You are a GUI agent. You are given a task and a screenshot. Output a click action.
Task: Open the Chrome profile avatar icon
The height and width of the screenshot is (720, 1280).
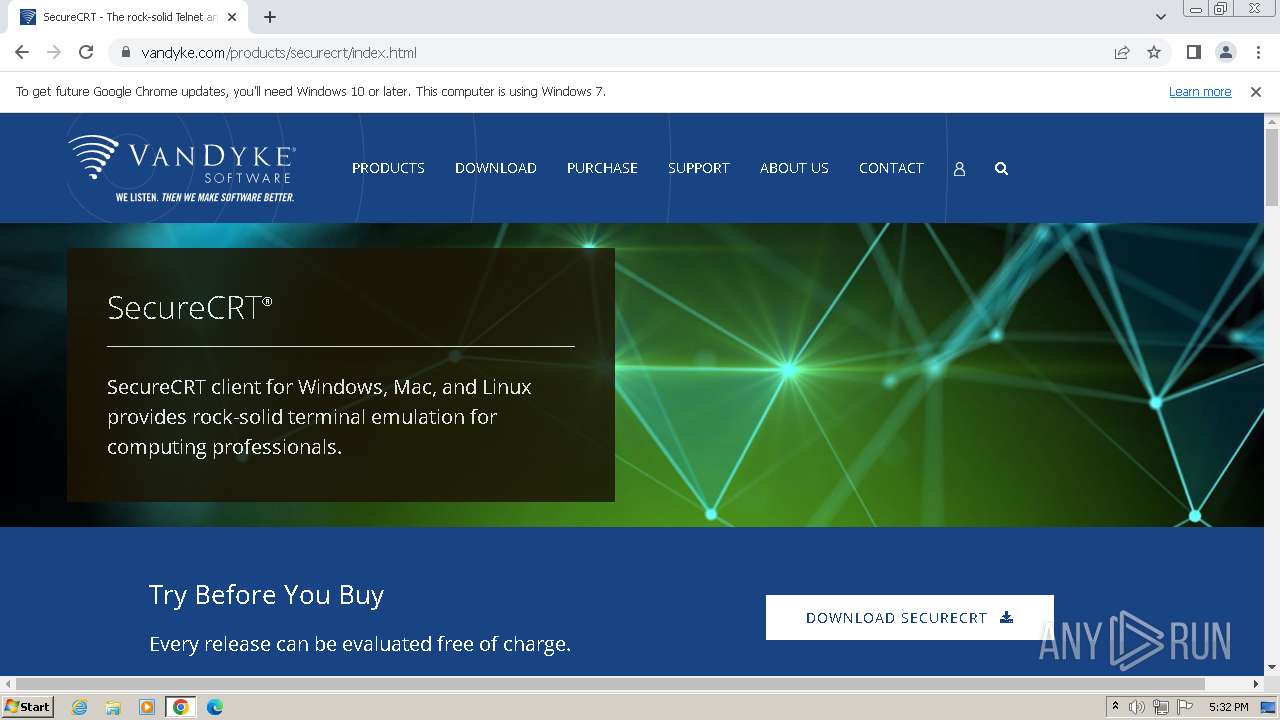1225,52
